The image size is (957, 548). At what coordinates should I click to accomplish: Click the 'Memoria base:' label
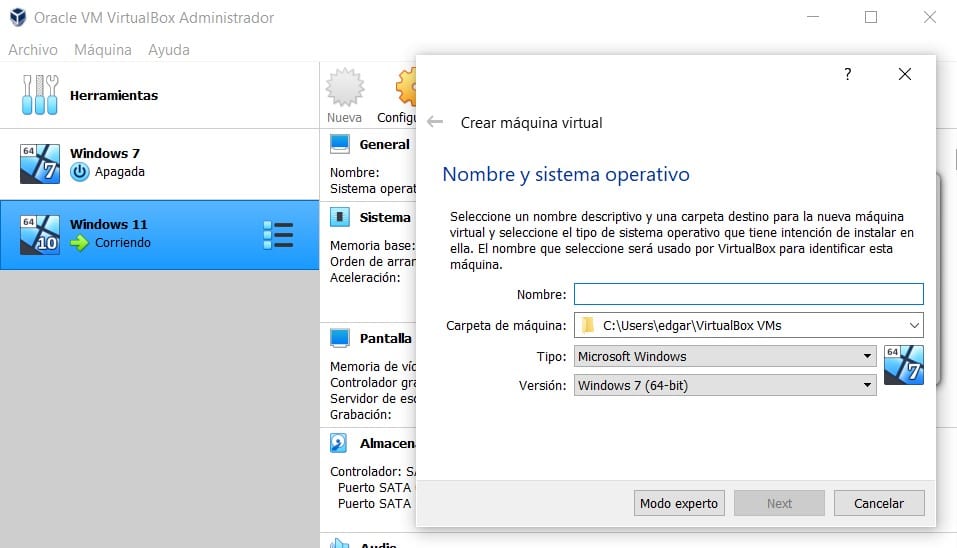tap(372, 245)
